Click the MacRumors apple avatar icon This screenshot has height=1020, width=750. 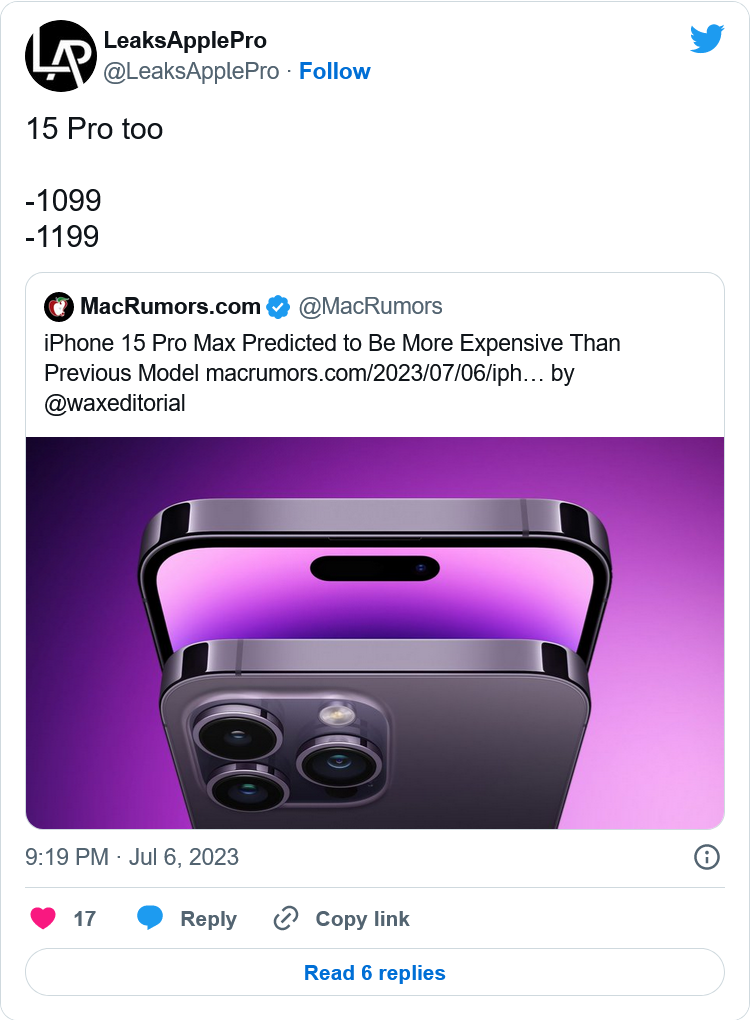click(x=59, y=306)
